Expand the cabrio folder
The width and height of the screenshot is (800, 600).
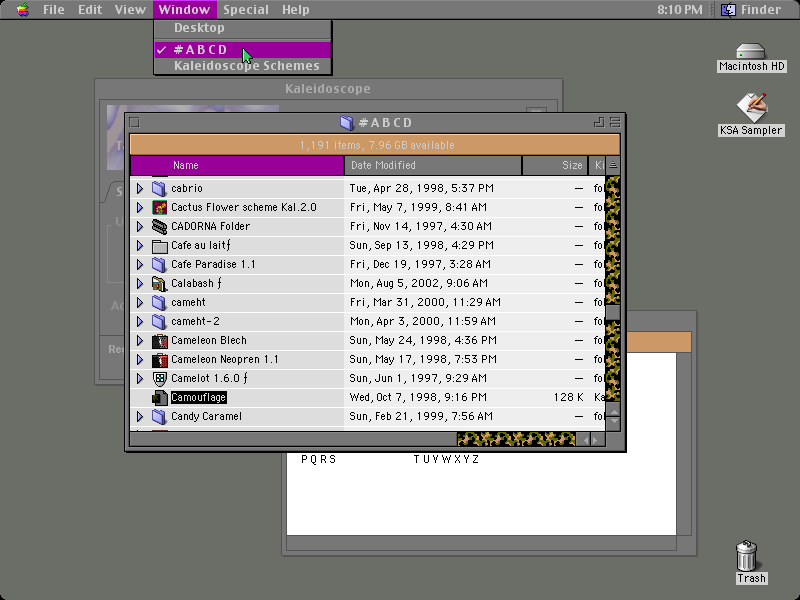click(140, 188)
